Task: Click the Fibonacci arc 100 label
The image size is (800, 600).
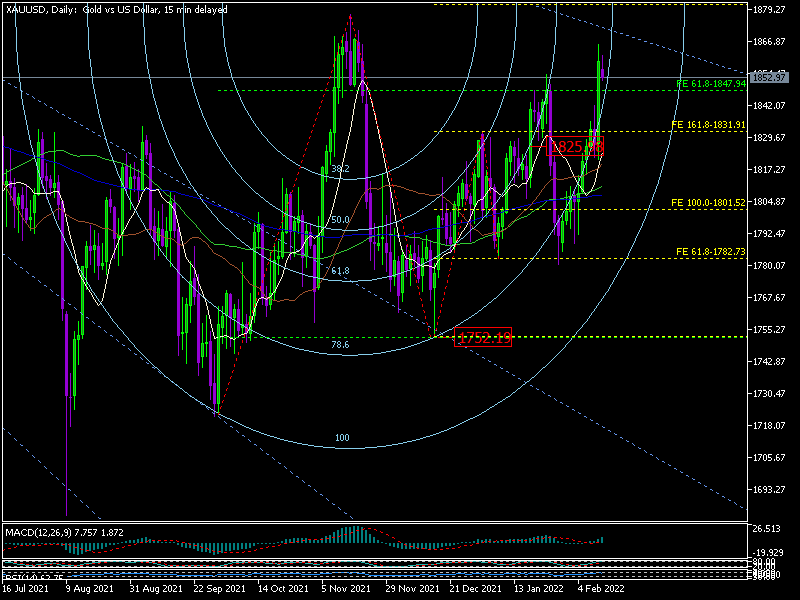Action: tap(342, 439)
